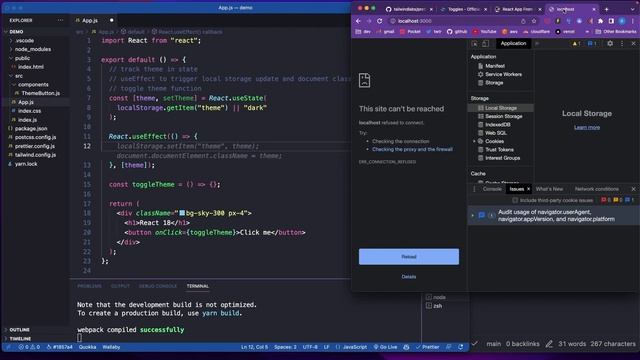This screenshot has width=640, height=360.
Task: Open package.json in the explorer
Action: pyautogui.click(x=31, y=128)
